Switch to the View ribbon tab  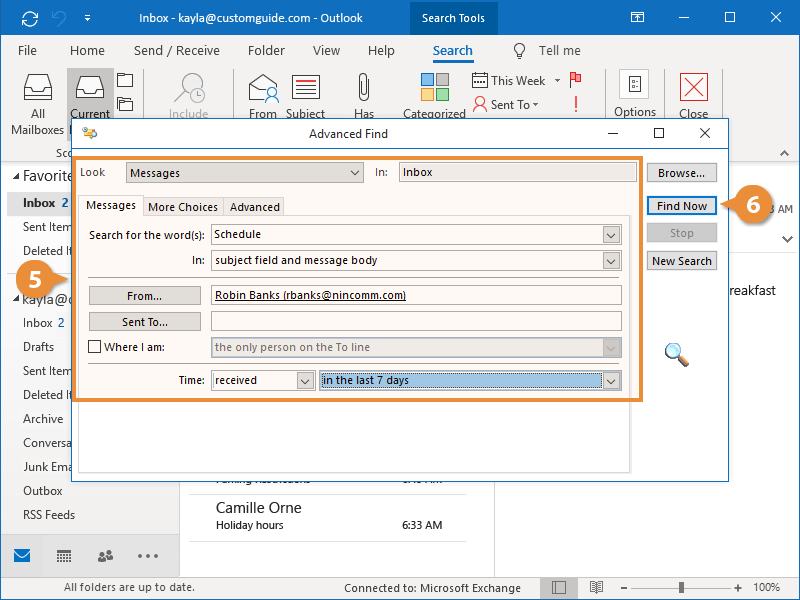tap(326, 51)
